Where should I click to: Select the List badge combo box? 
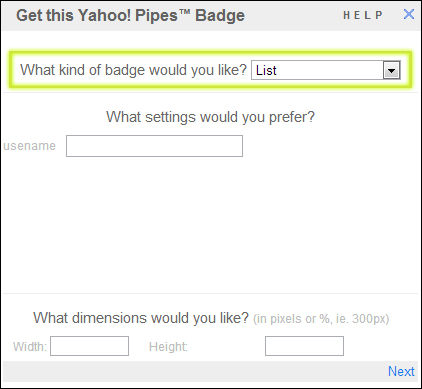(x=326, y=70)
